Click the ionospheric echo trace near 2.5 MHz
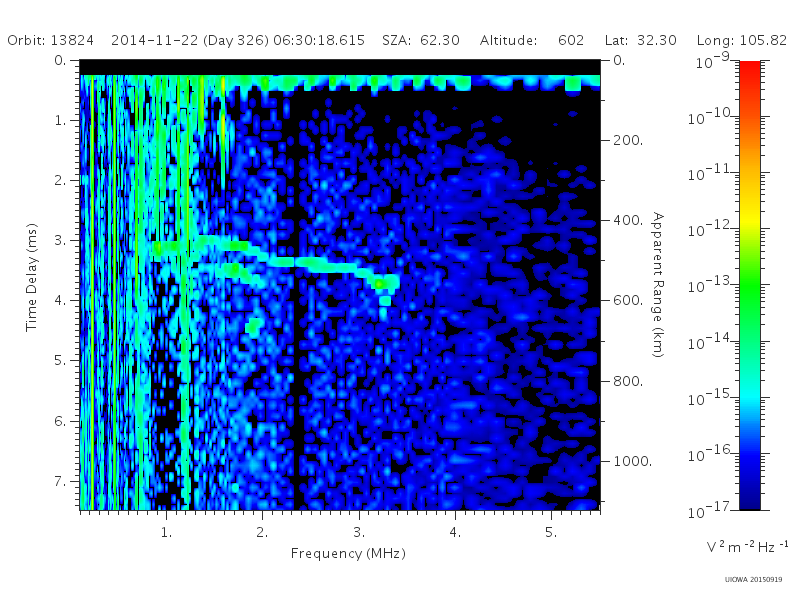This screenshot has height=600, width=800. 311,263
